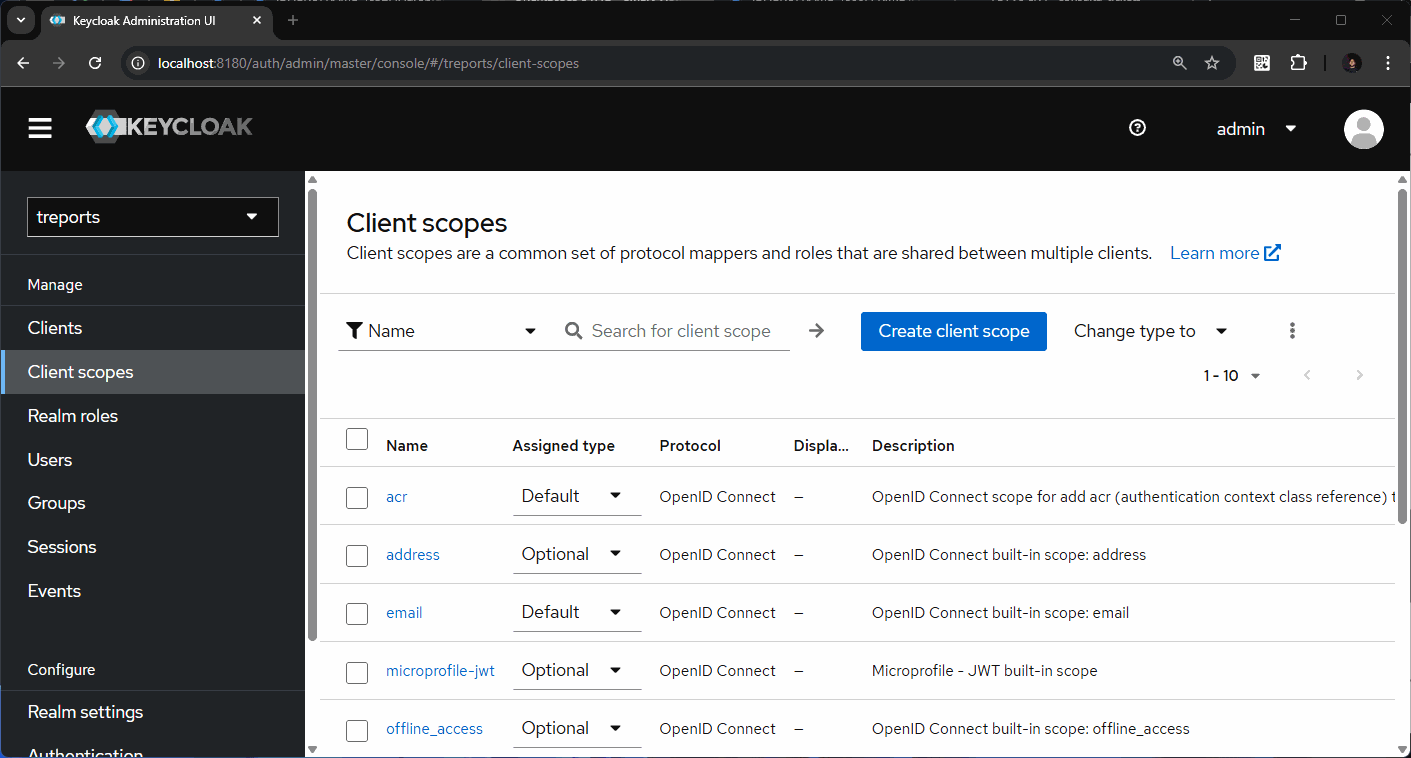Click the user avatar icon
The height and width of the screenshot is (758, 1411).
pyautogui.click(x=1363, y=129)
